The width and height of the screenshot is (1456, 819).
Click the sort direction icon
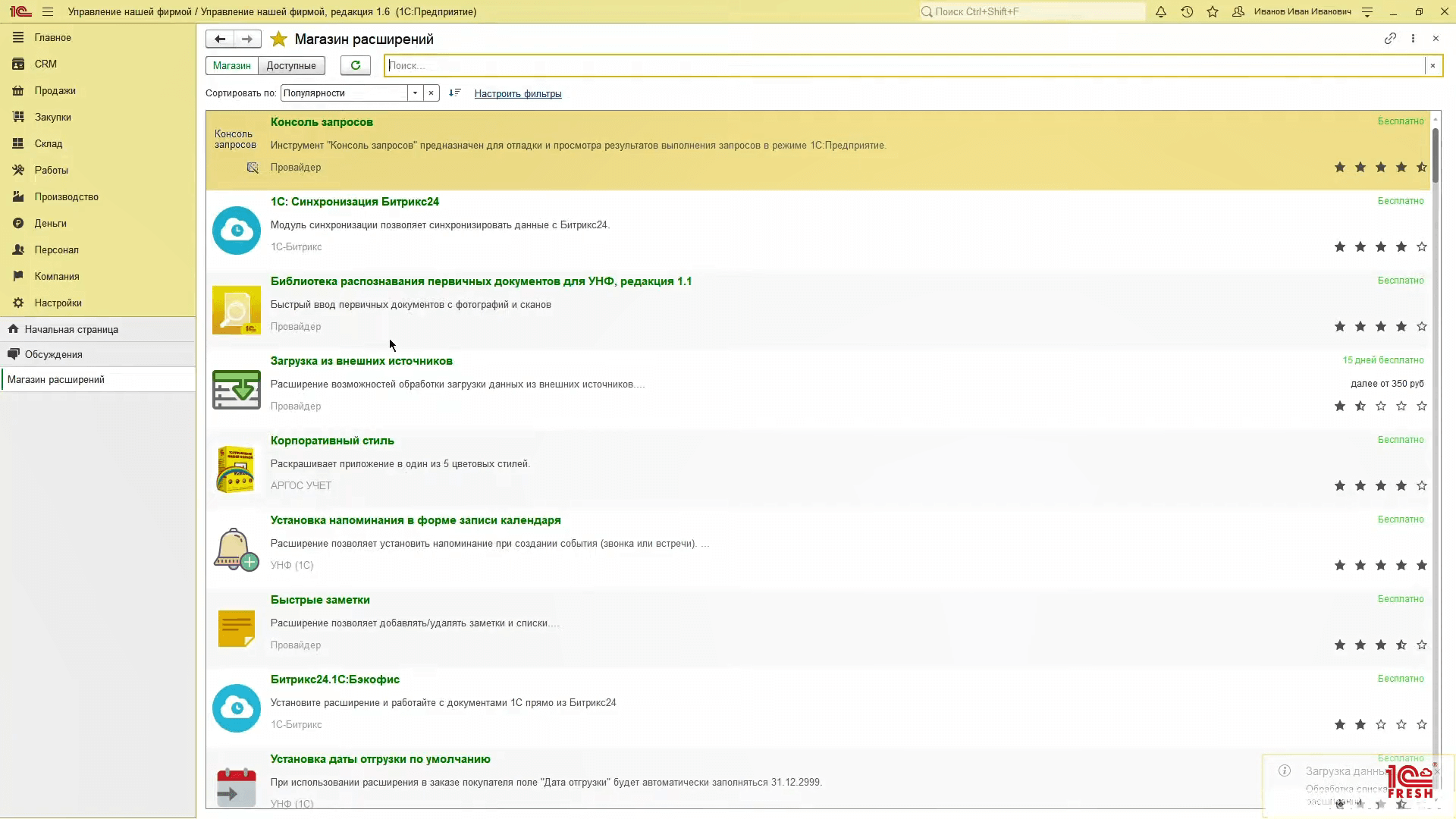[454, 93]
